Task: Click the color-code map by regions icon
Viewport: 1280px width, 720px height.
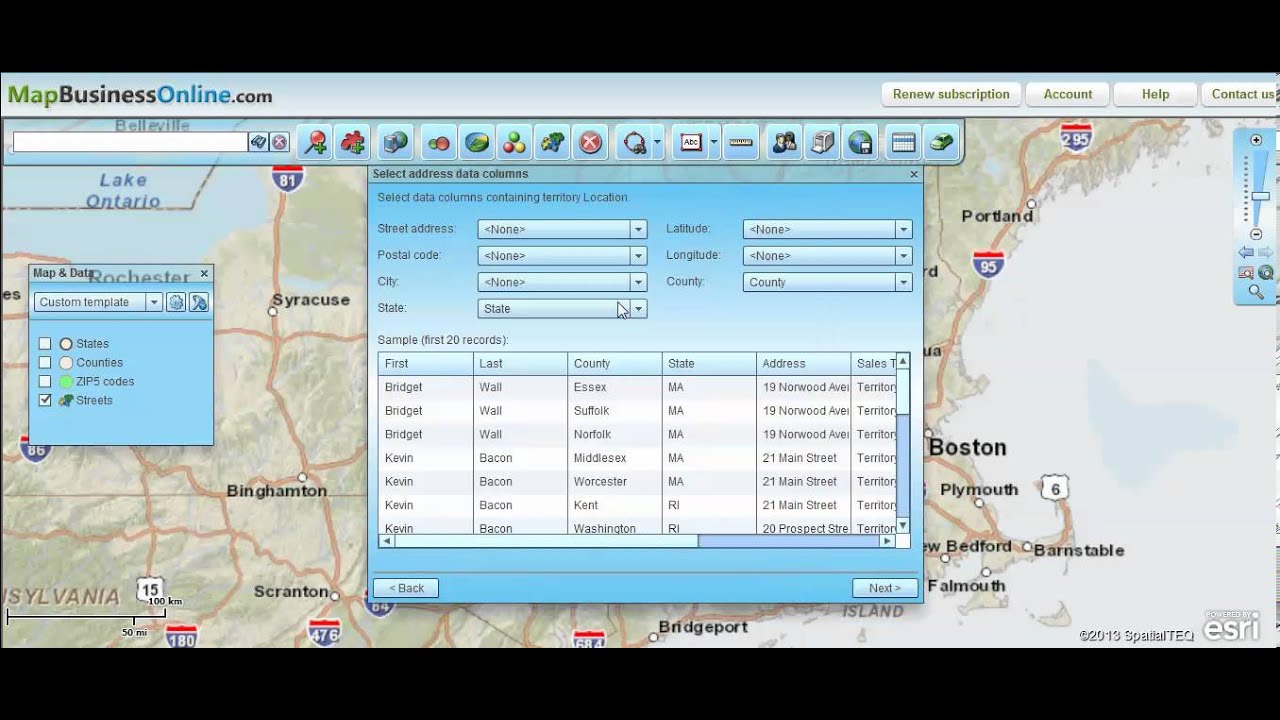Action: 477,143
